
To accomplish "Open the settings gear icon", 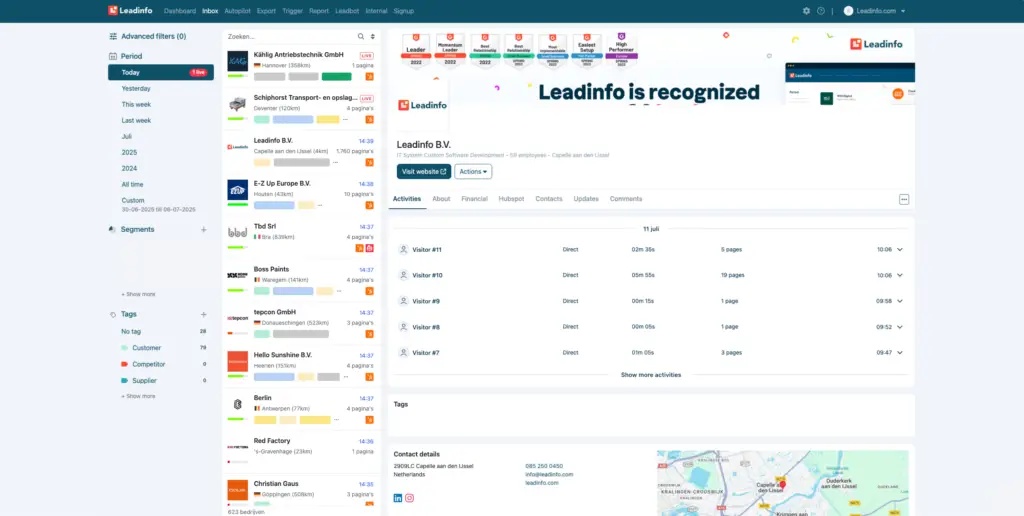I will pos(807,11).
